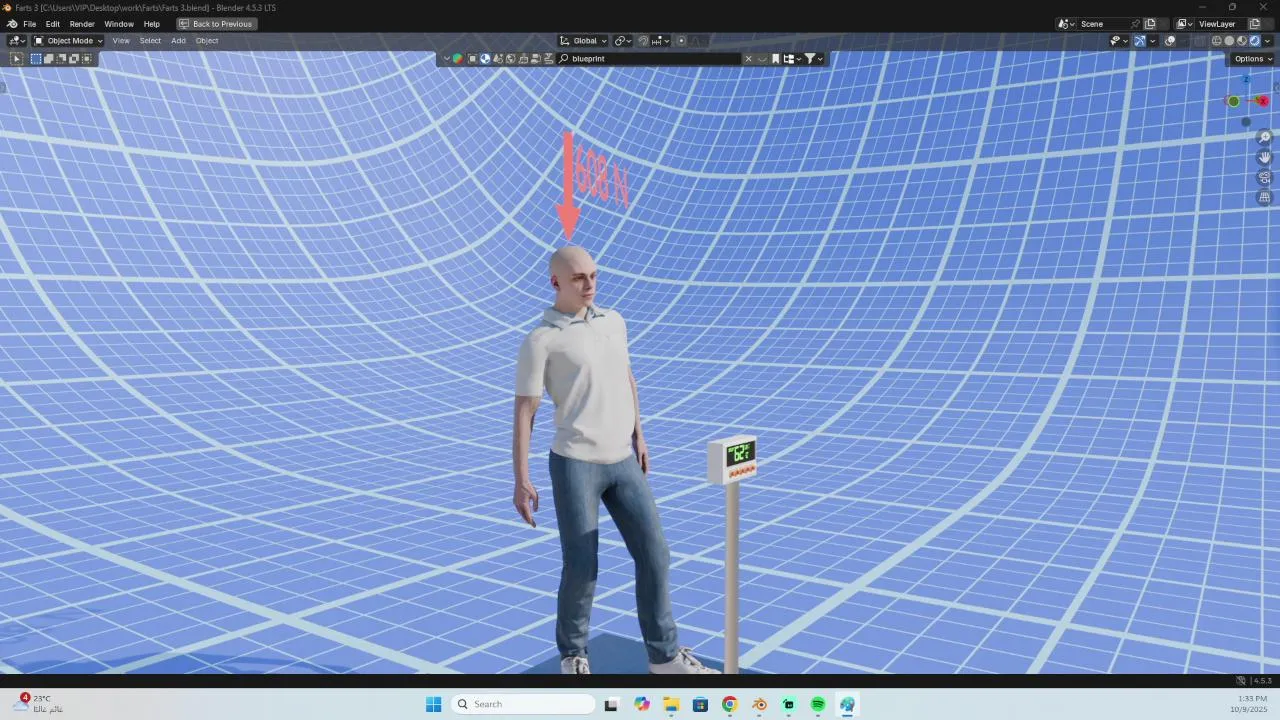Screen dimensions: 1280x720
Task: Click the bookmark icon beside search
Action: tap(775, 59)
